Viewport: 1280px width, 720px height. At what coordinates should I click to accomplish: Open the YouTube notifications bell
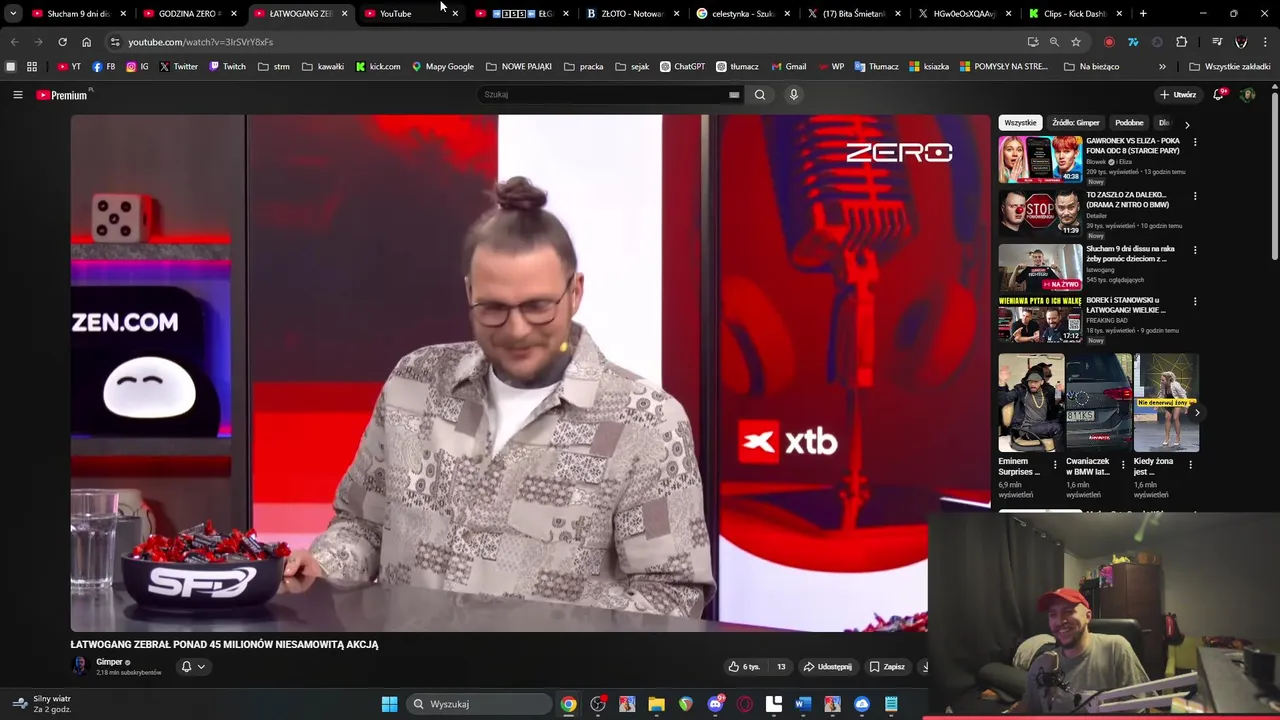click(1218, 94)
